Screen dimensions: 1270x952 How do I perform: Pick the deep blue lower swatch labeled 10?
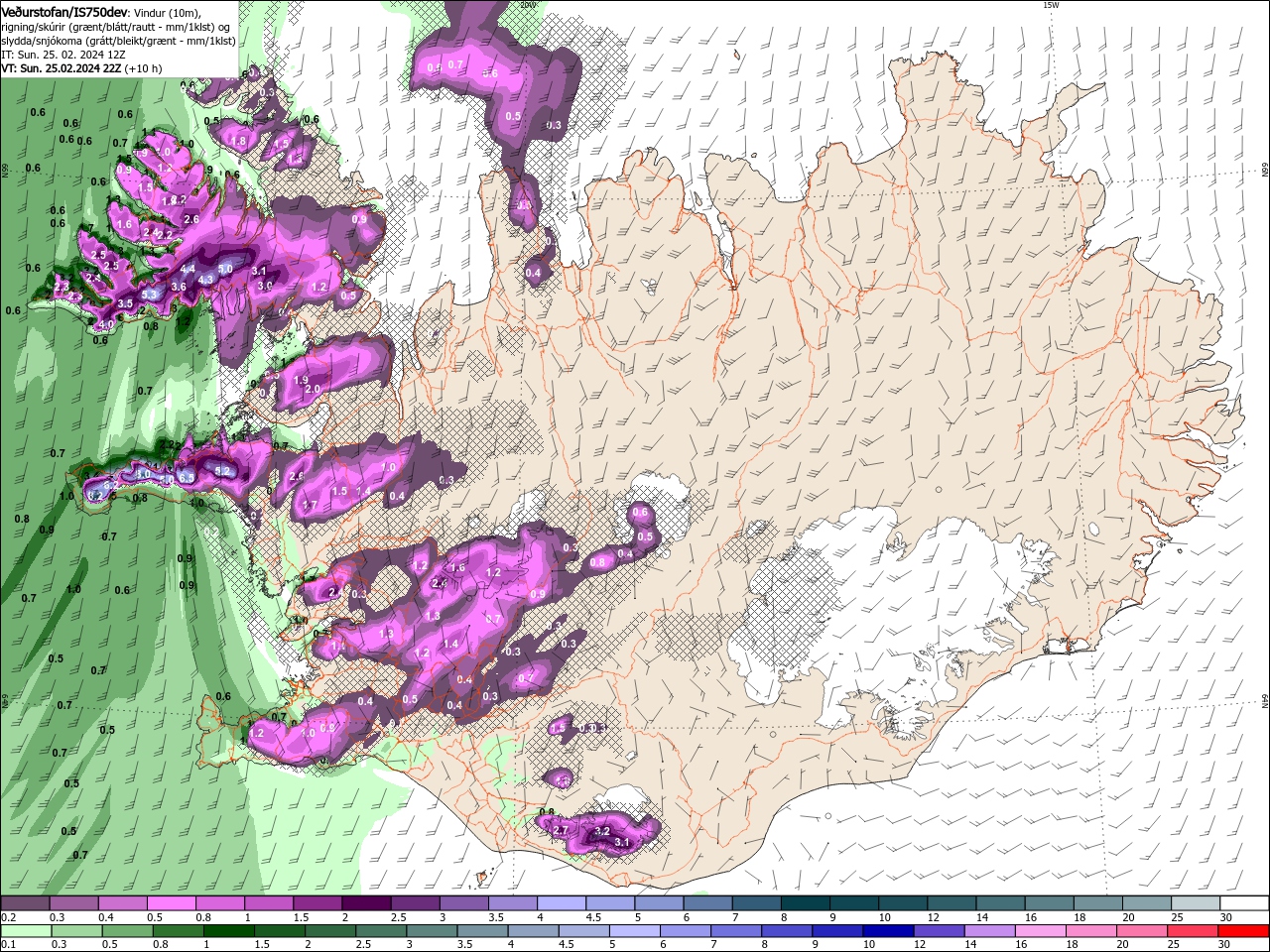[888, 931]
